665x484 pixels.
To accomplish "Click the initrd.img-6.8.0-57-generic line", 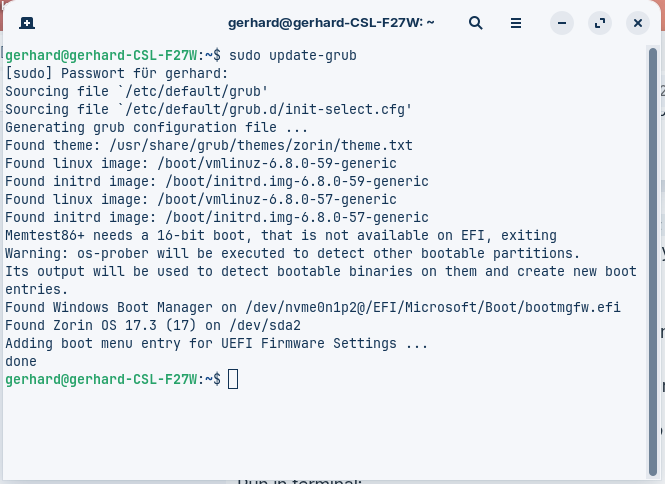I will pos(217,217).
